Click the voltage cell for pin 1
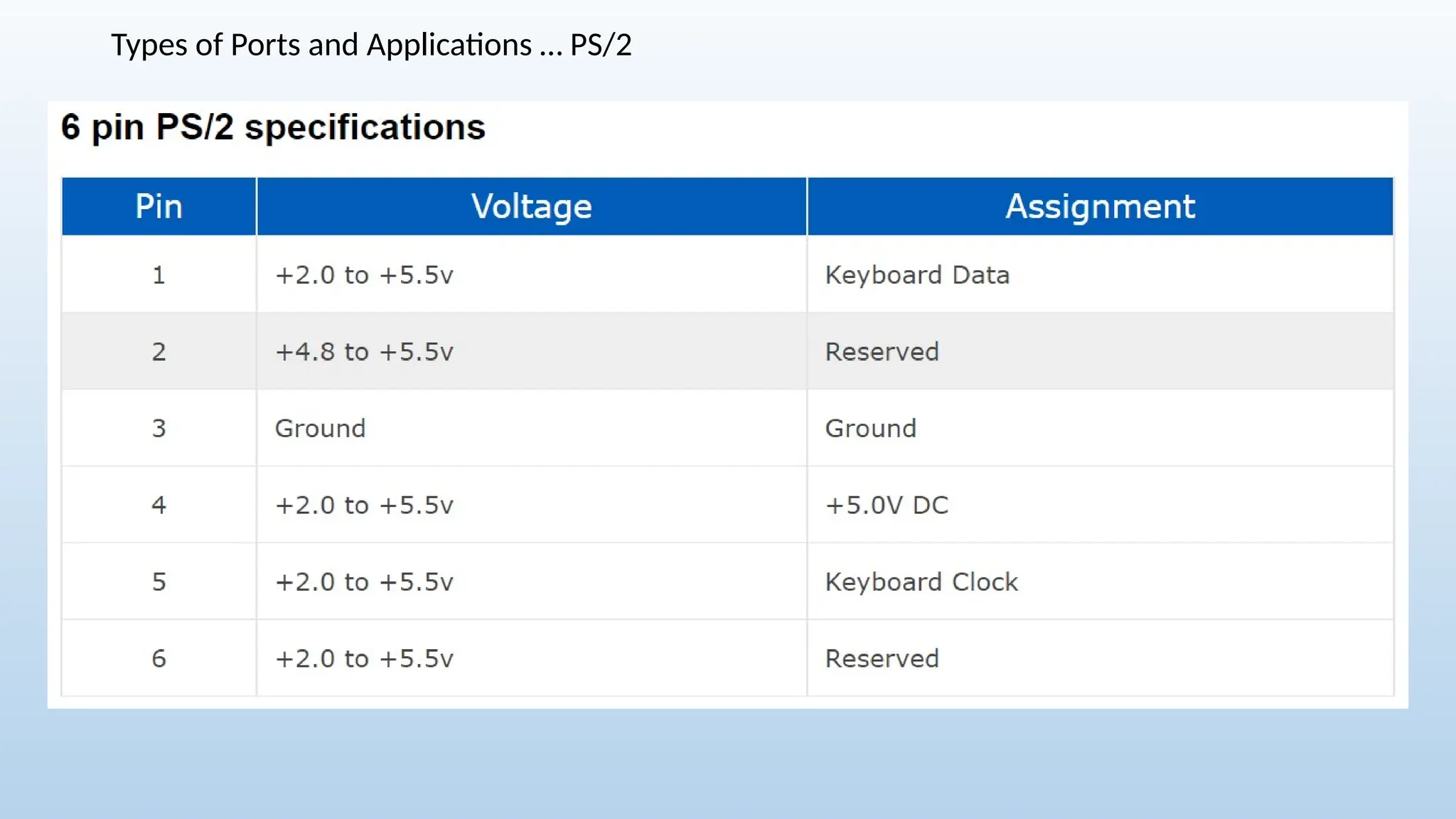1456x819 pixels. coord(364,275)
